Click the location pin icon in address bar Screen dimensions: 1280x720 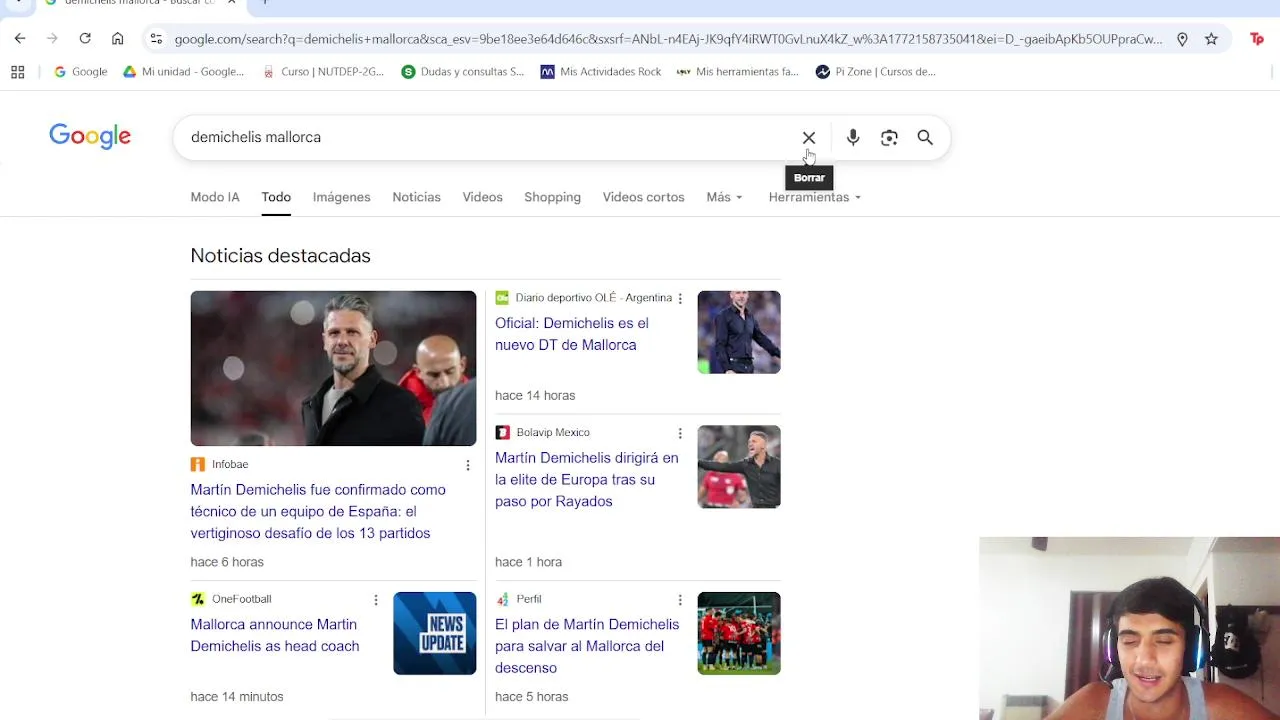(1182, 39)
